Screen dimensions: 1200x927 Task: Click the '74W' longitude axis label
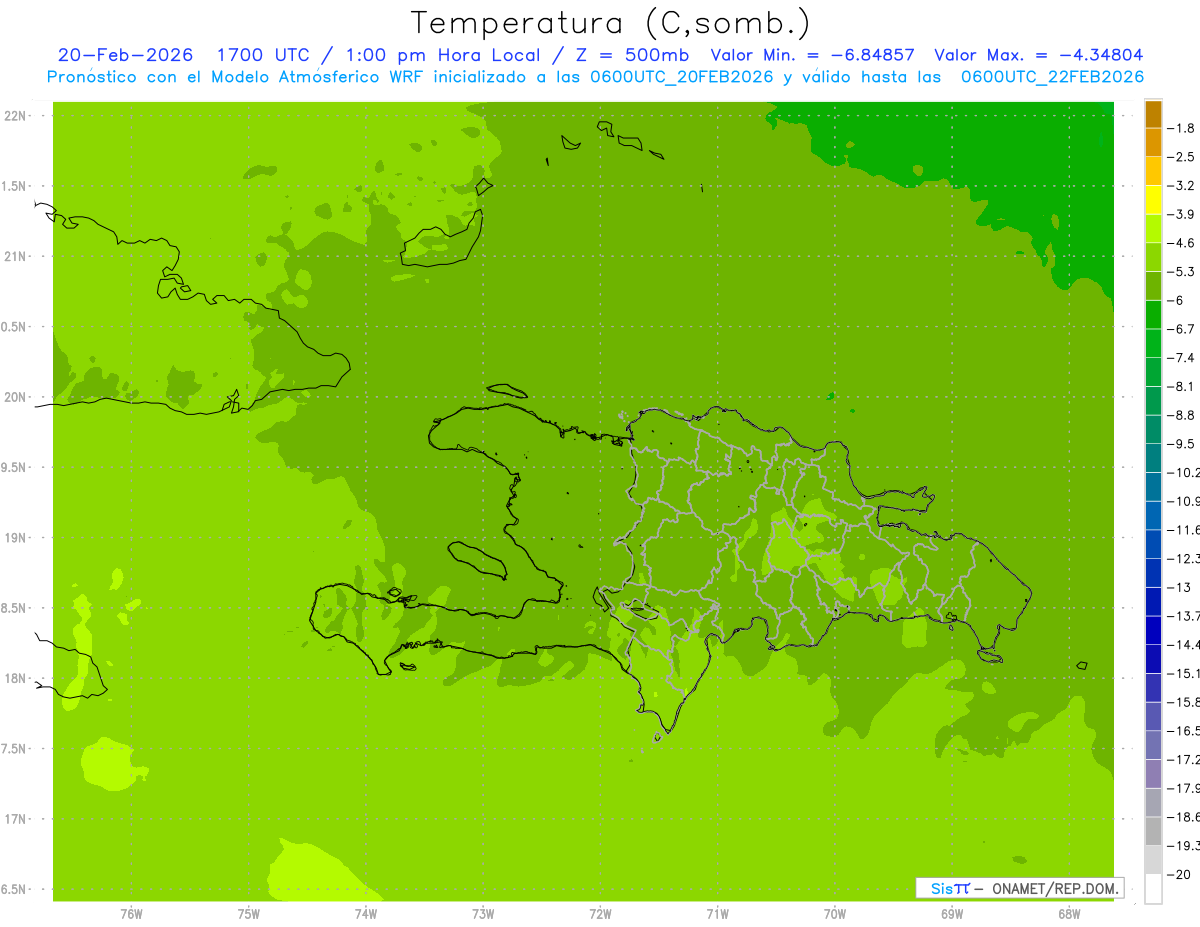pyautogui.click(x=366, y=912)
